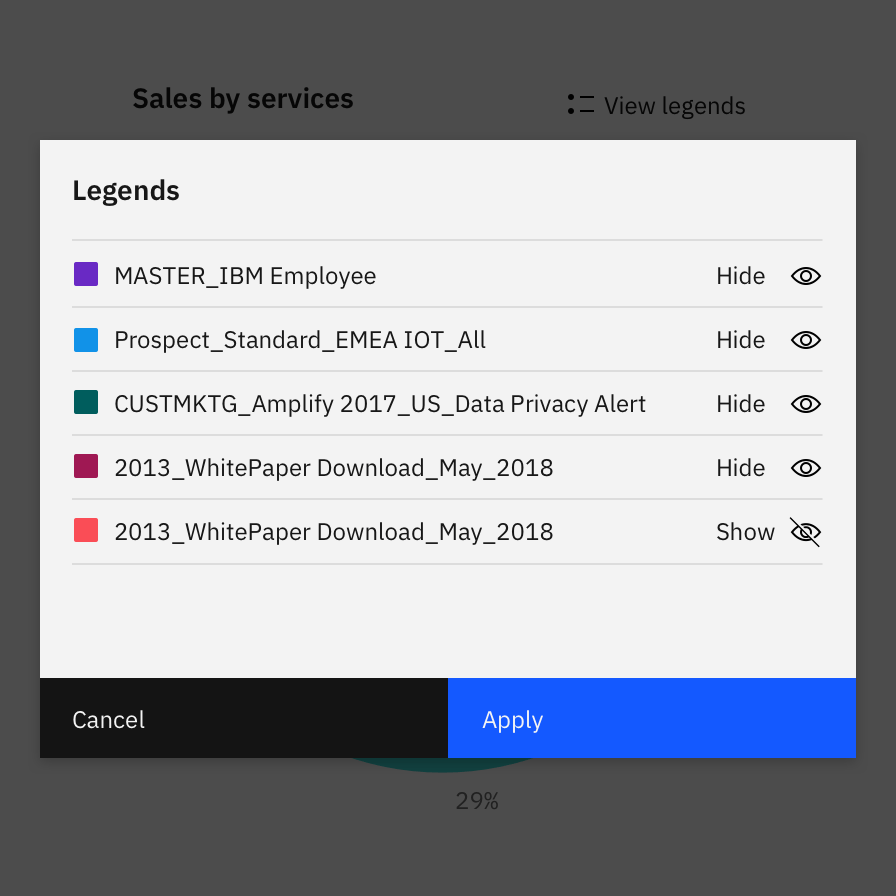Image resolution: width=896 pixels, height=896 pixels.
Task: Click the eye icon for Prospect_Standard_EMEA IOT_All
Action: coord(805,340)
